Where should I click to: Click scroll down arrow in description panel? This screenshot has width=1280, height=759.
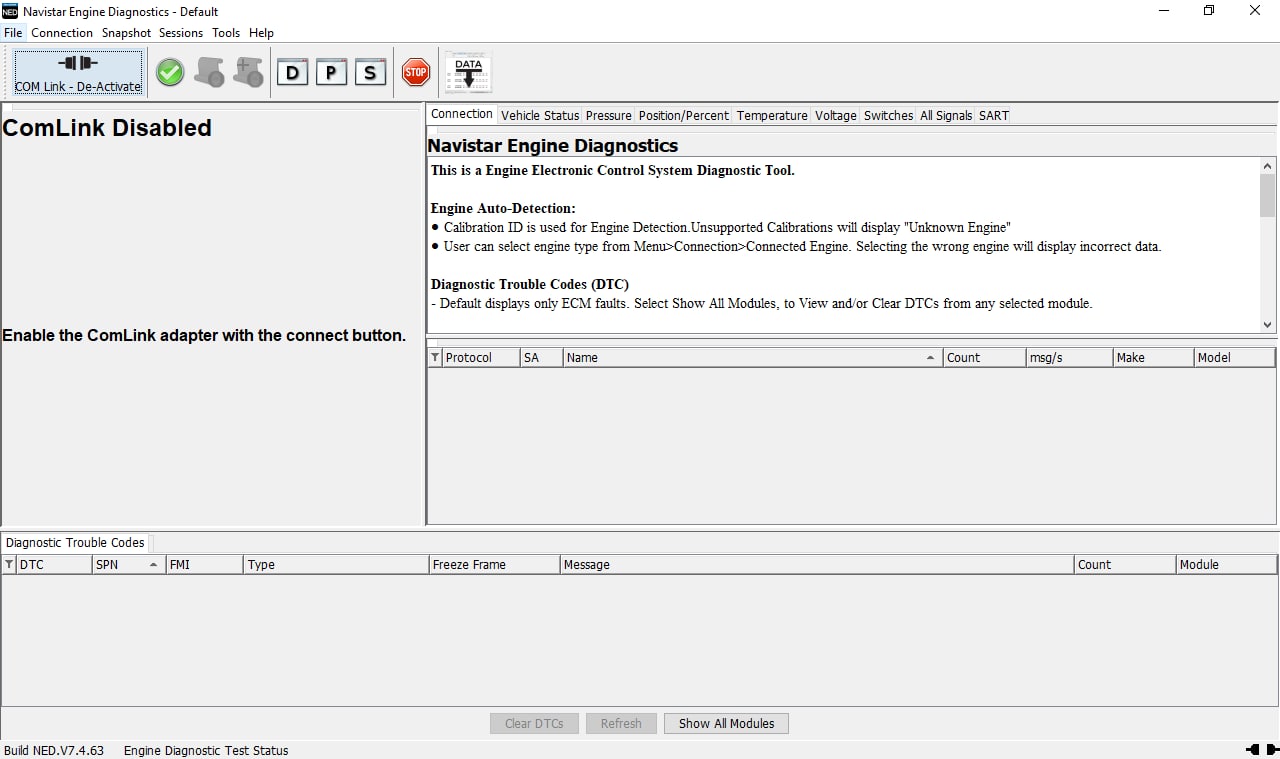1268,324
